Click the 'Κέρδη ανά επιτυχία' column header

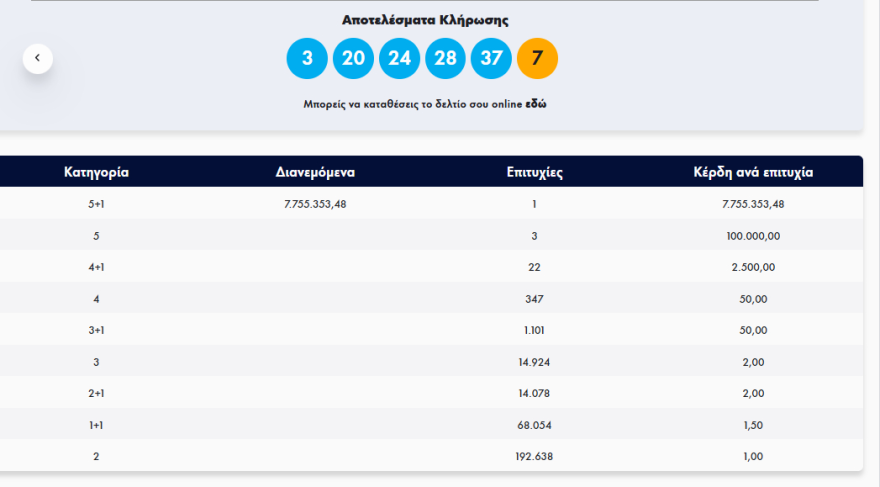tap(753, 172)
